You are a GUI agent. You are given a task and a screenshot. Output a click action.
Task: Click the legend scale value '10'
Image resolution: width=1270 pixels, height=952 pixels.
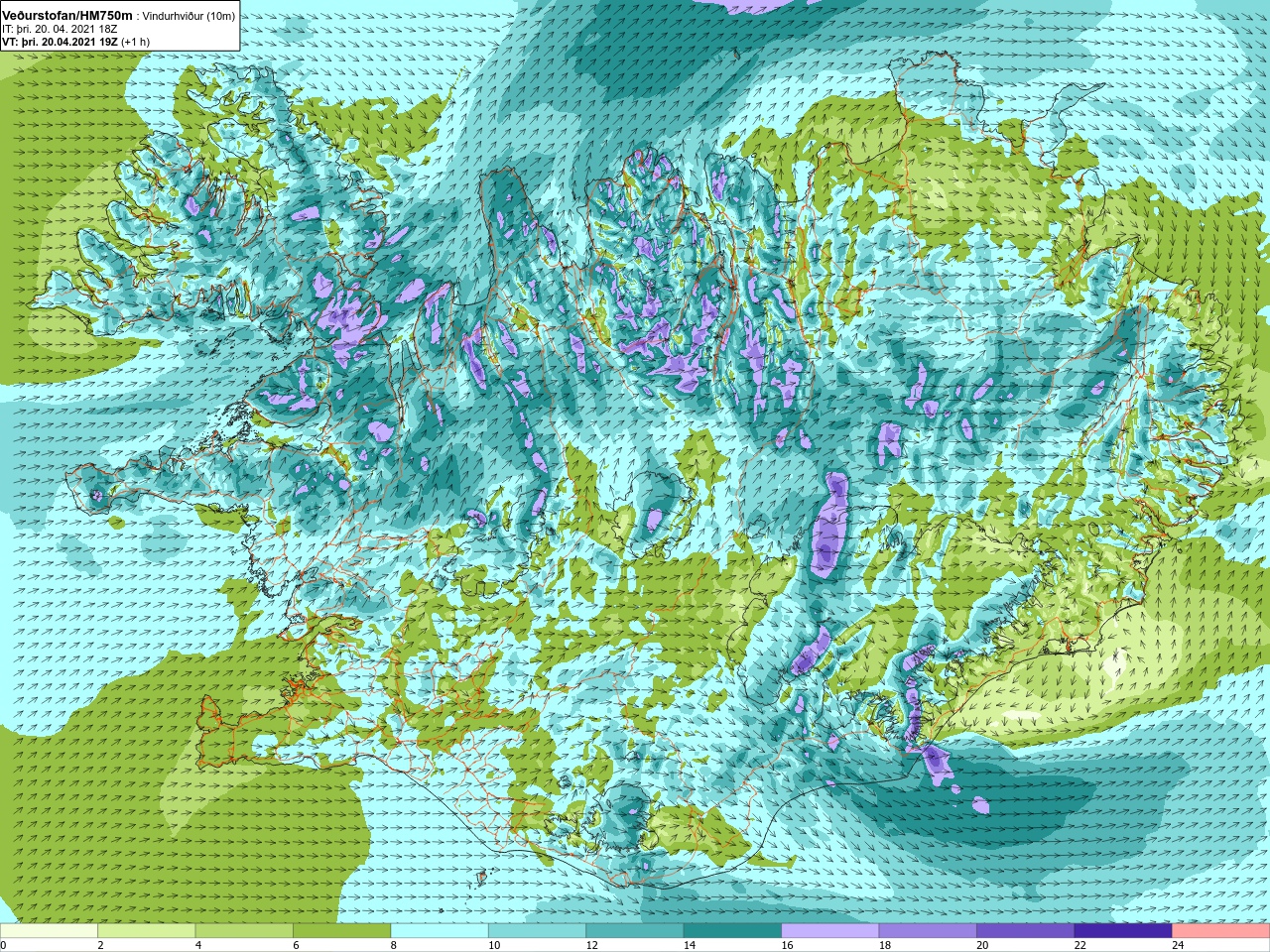pos(494,945)
